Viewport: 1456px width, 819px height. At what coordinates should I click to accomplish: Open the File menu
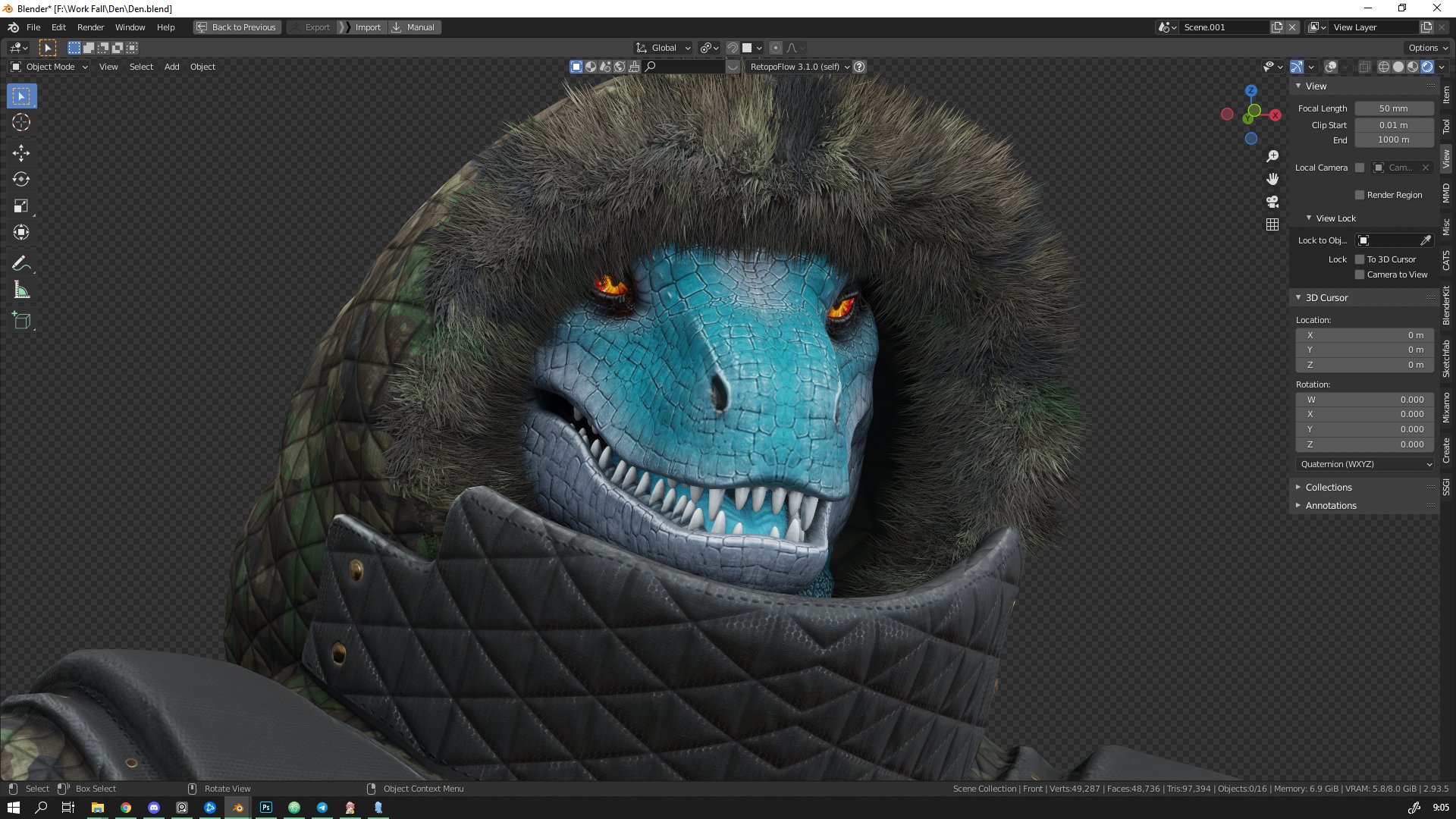33,27
